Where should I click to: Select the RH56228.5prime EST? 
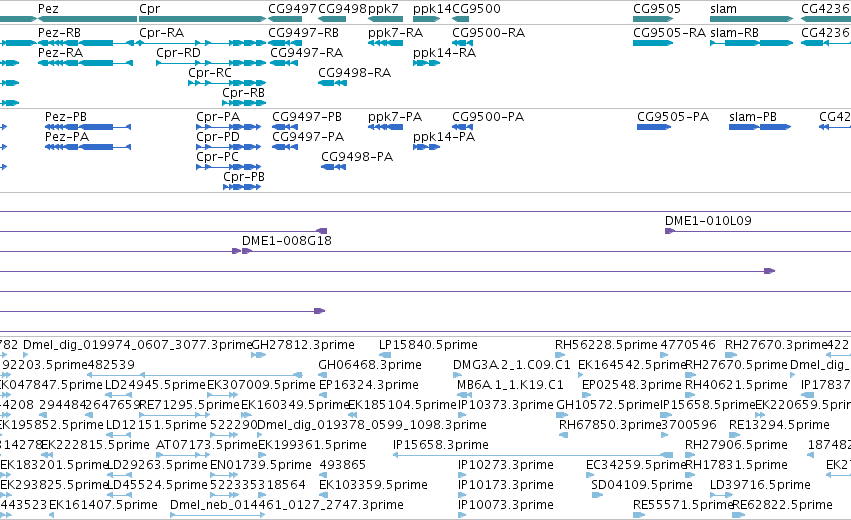pyautogui.click(x=560, y=355)
